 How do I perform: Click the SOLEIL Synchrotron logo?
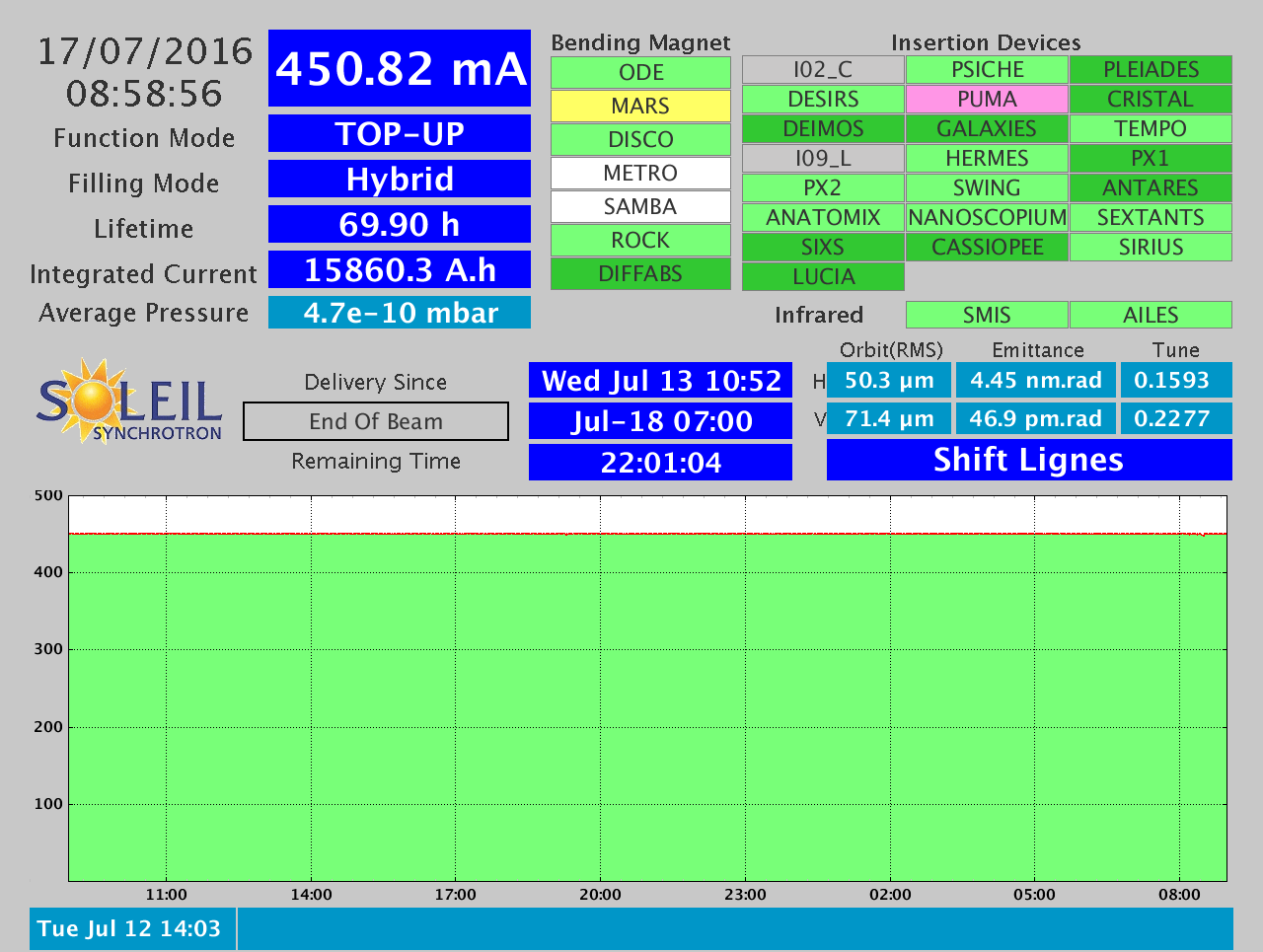tap(129, 401)
